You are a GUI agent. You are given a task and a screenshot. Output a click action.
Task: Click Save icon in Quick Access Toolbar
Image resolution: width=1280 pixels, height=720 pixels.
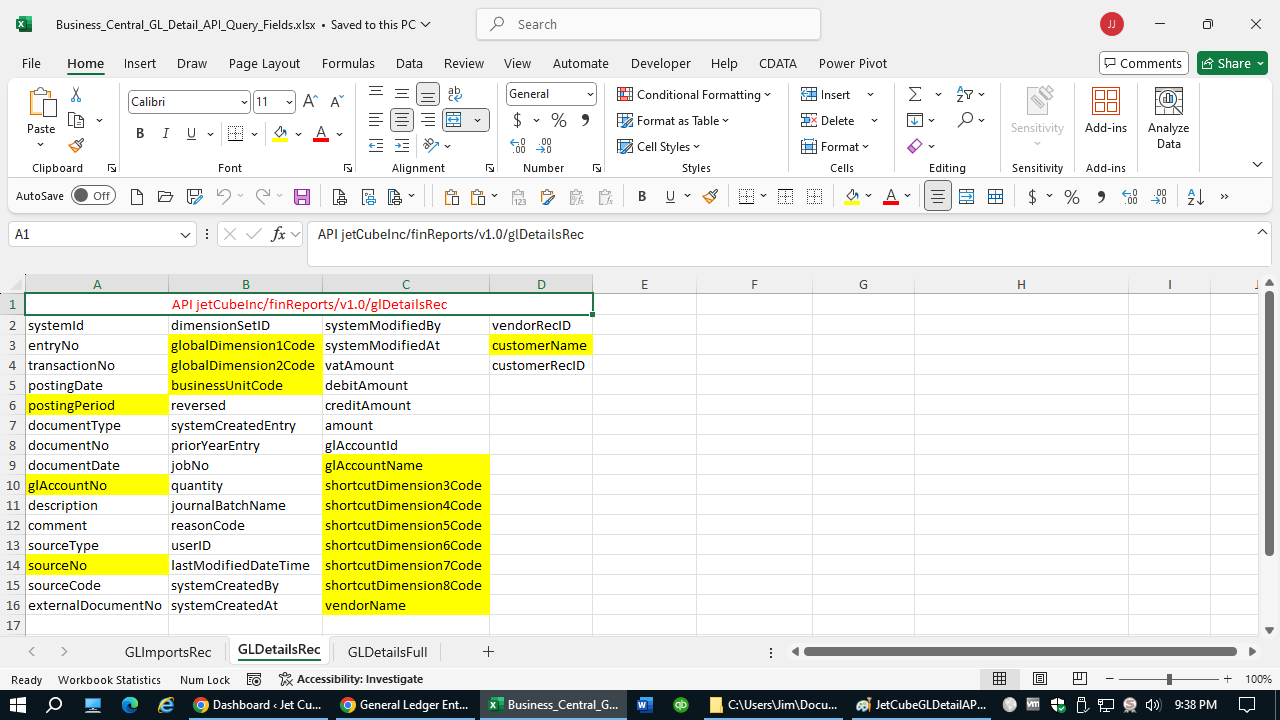click(302, 197)
